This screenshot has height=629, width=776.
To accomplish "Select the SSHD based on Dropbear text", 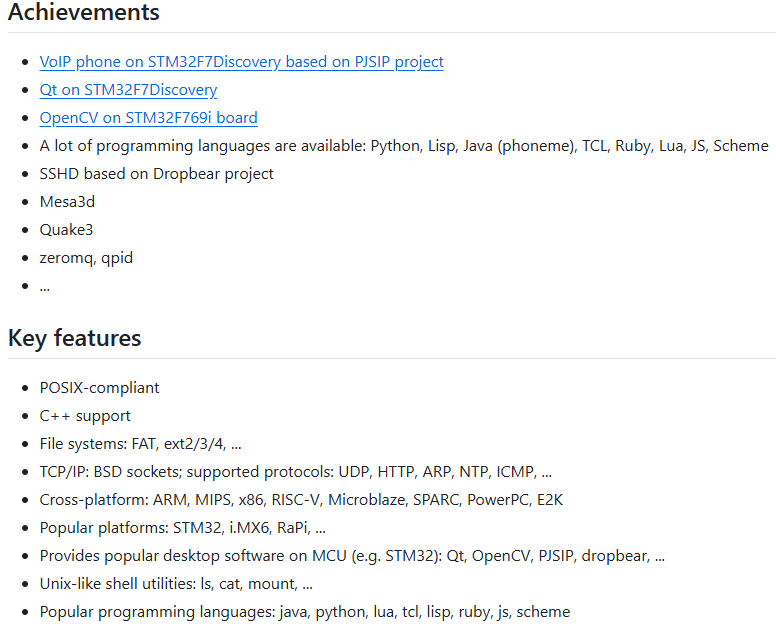I will tap(156, 174).
